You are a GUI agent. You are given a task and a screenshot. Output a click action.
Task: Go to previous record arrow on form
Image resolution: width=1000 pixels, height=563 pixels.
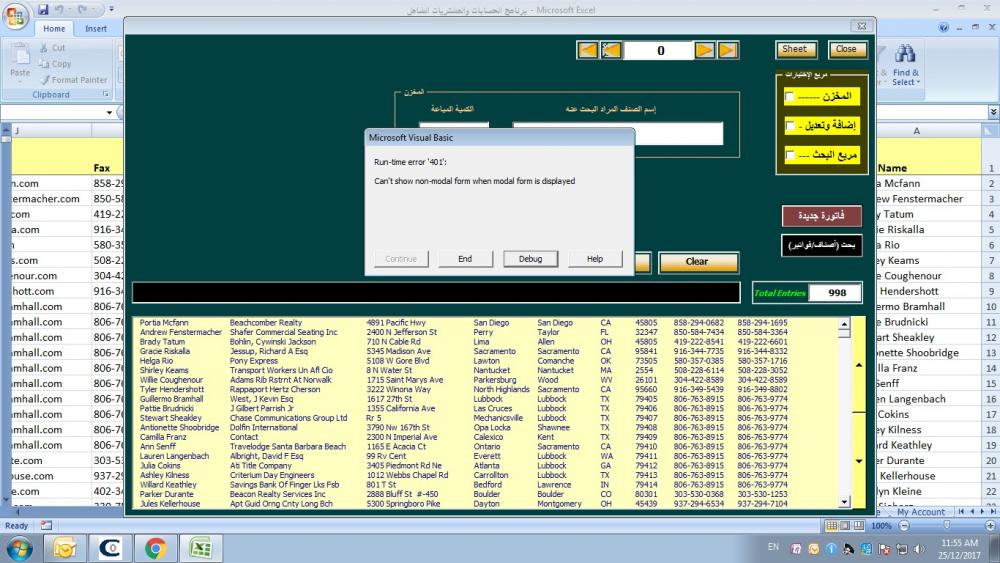(611, 50)
